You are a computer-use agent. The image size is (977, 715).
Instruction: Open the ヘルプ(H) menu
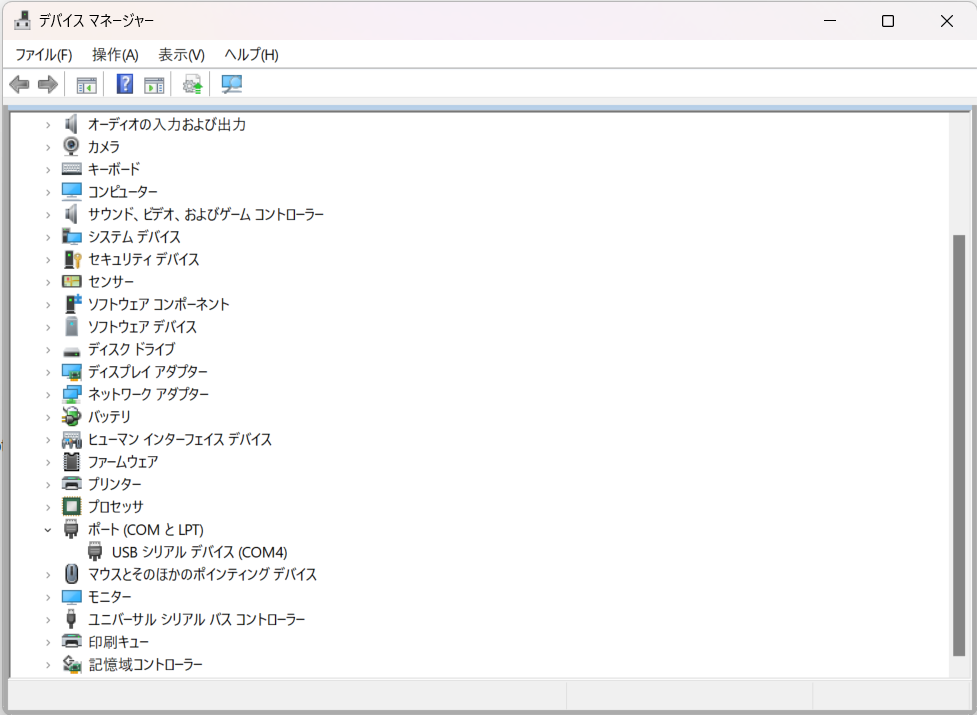pos(251,55)
